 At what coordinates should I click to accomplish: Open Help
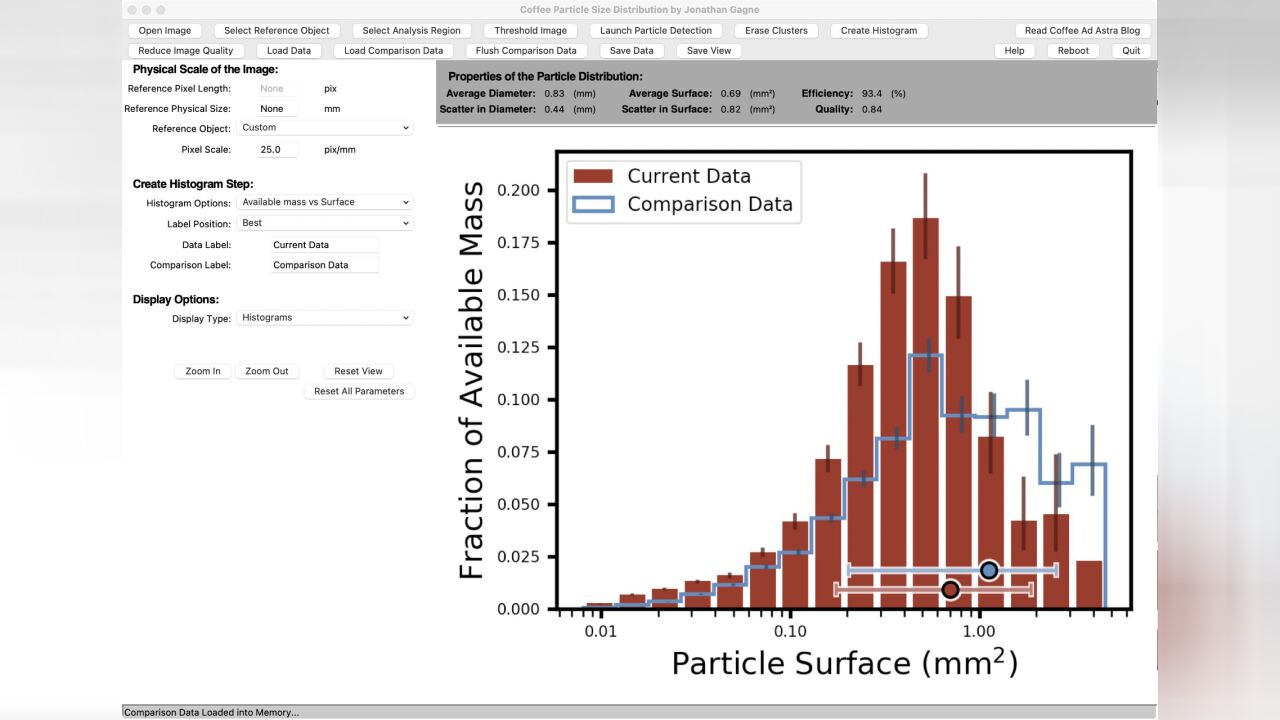pos(1014,50)
